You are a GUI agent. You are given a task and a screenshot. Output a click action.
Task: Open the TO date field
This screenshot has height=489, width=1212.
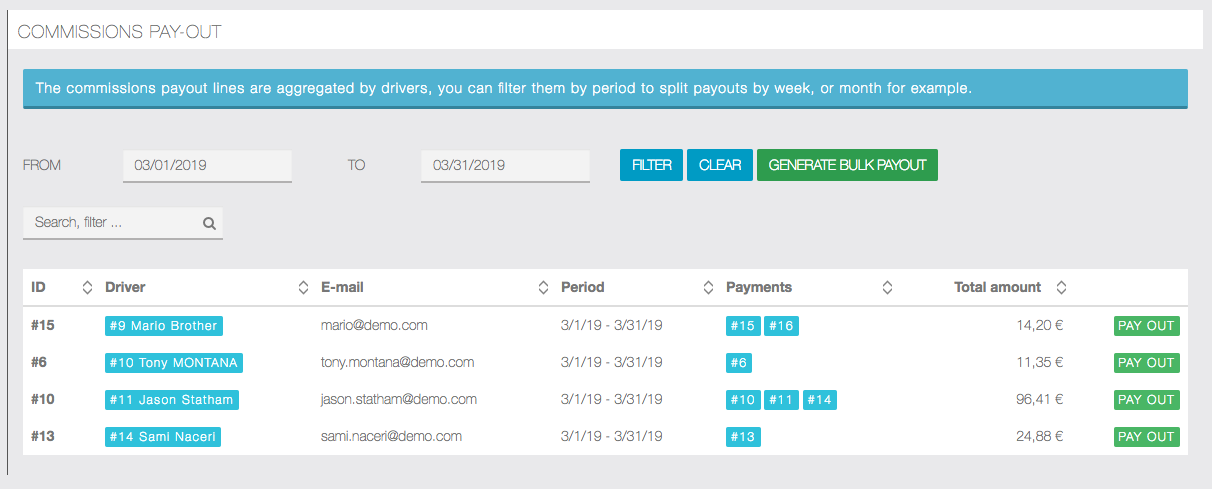(505, 166)
